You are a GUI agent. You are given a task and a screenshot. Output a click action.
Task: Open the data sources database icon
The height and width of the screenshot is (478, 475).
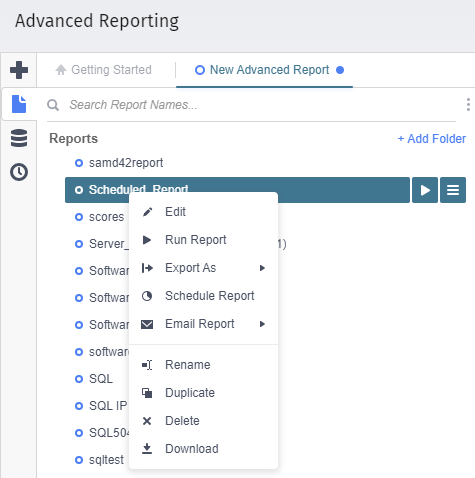click(x=19, y=138)
